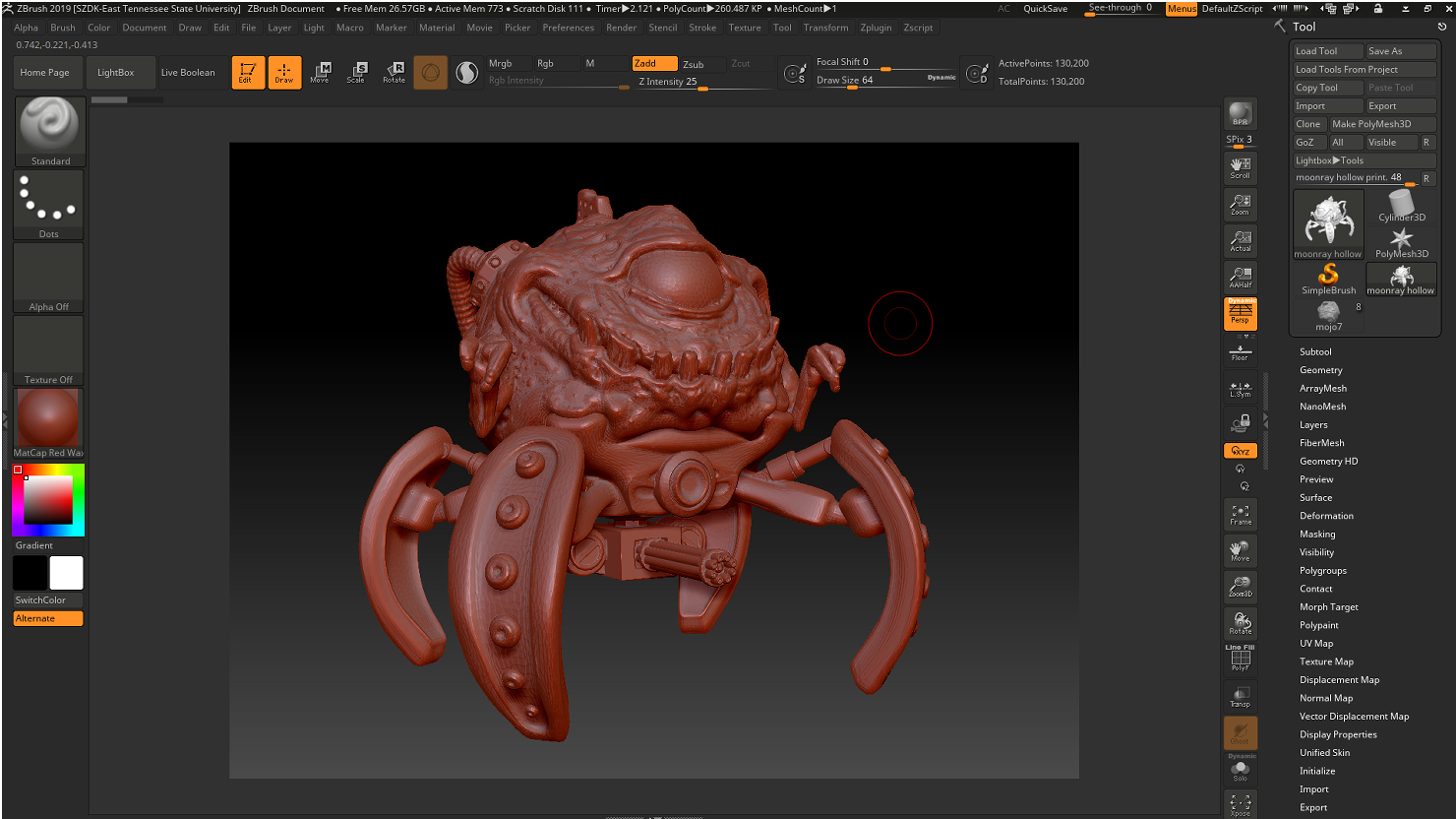This screenshot has width=1456, height=819.
Task: Click the AAHalf zoom icon
Action: [x=1240, y=277]
